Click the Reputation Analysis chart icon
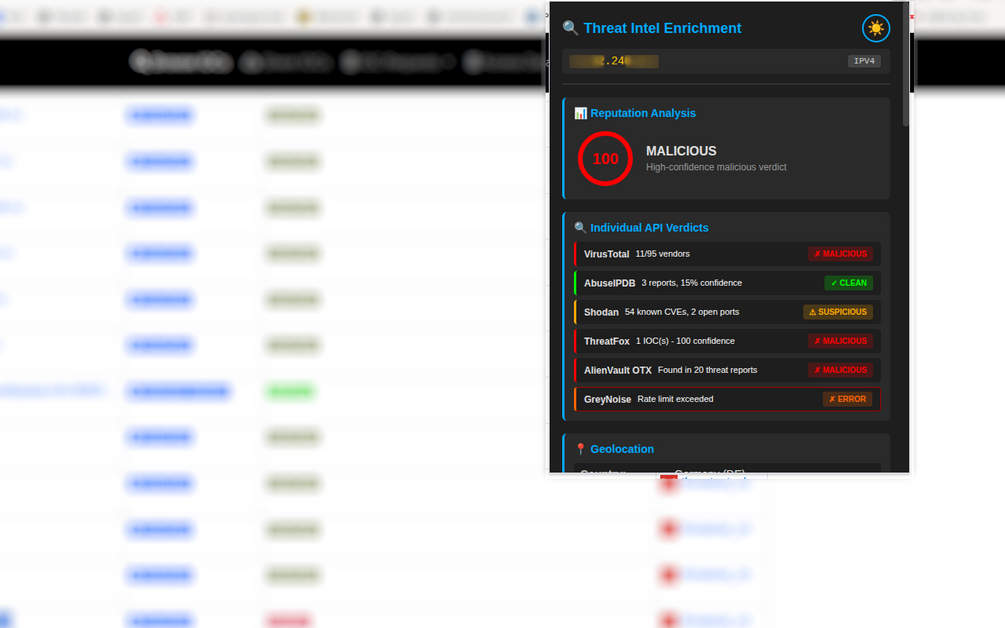Screen dimensions: 1005x628 pyautogui.click(x=580, y=113)
